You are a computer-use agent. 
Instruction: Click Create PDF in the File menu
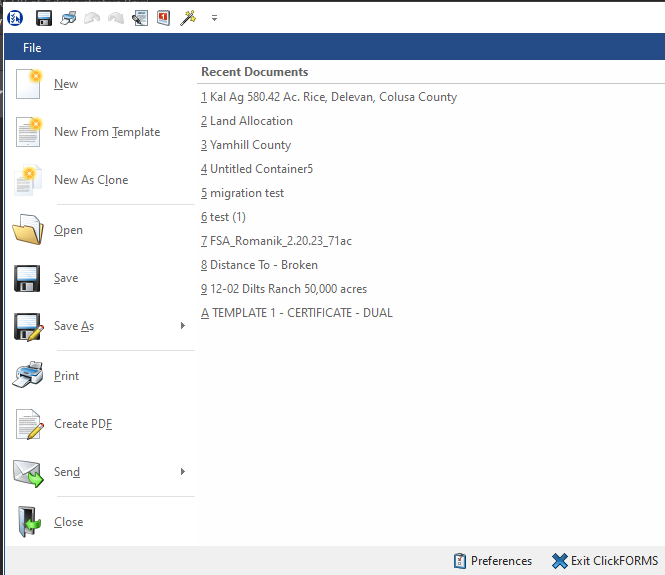82,424
